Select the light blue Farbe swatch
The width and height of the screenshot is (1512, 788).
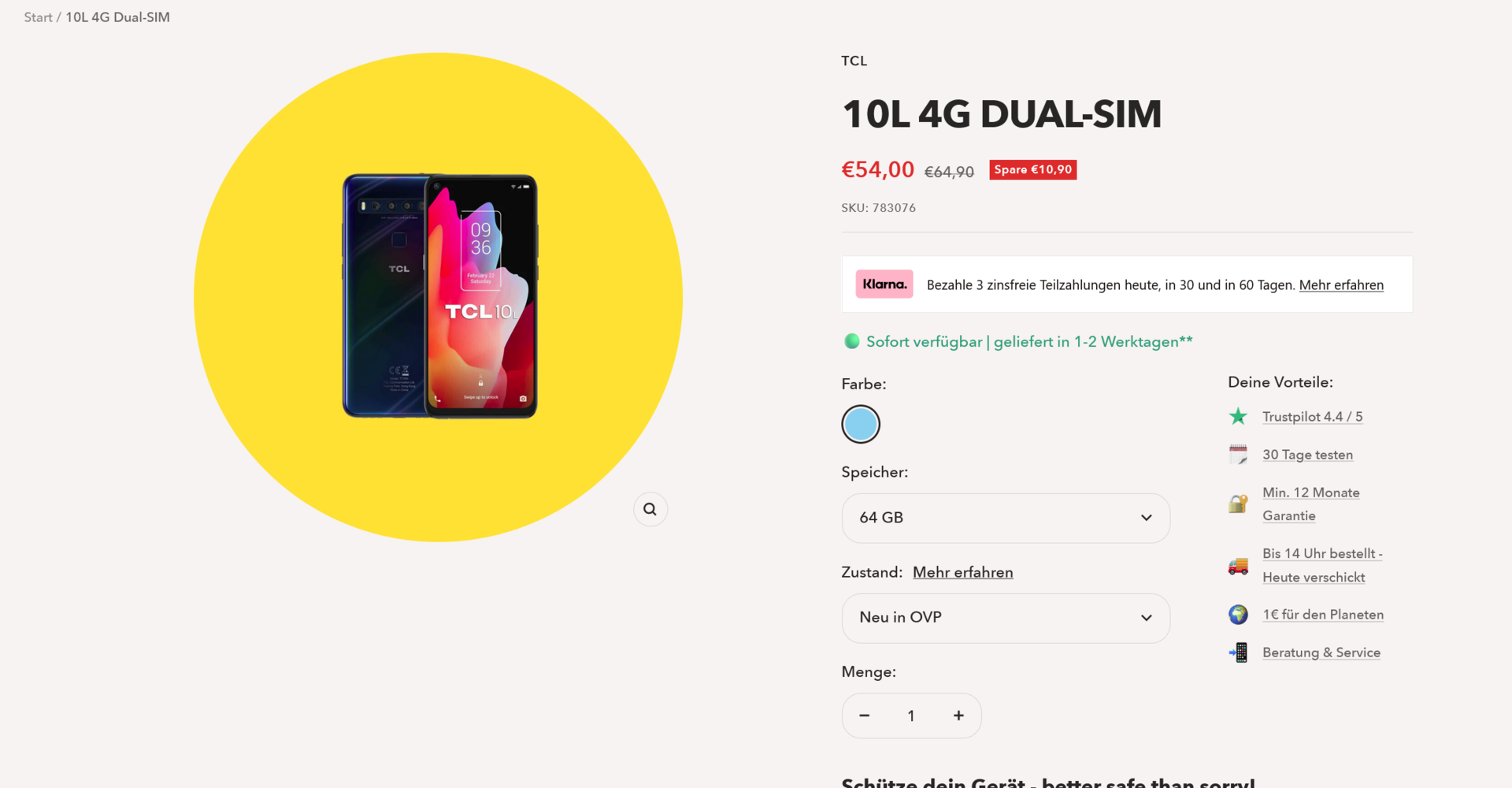pyautogui.click(x=861, y=424)
